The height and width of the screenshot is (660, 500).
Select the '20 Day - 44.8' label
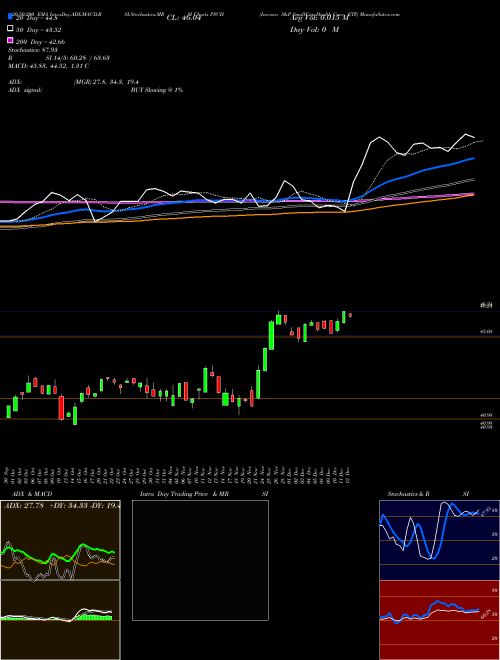tap(38, 17)
